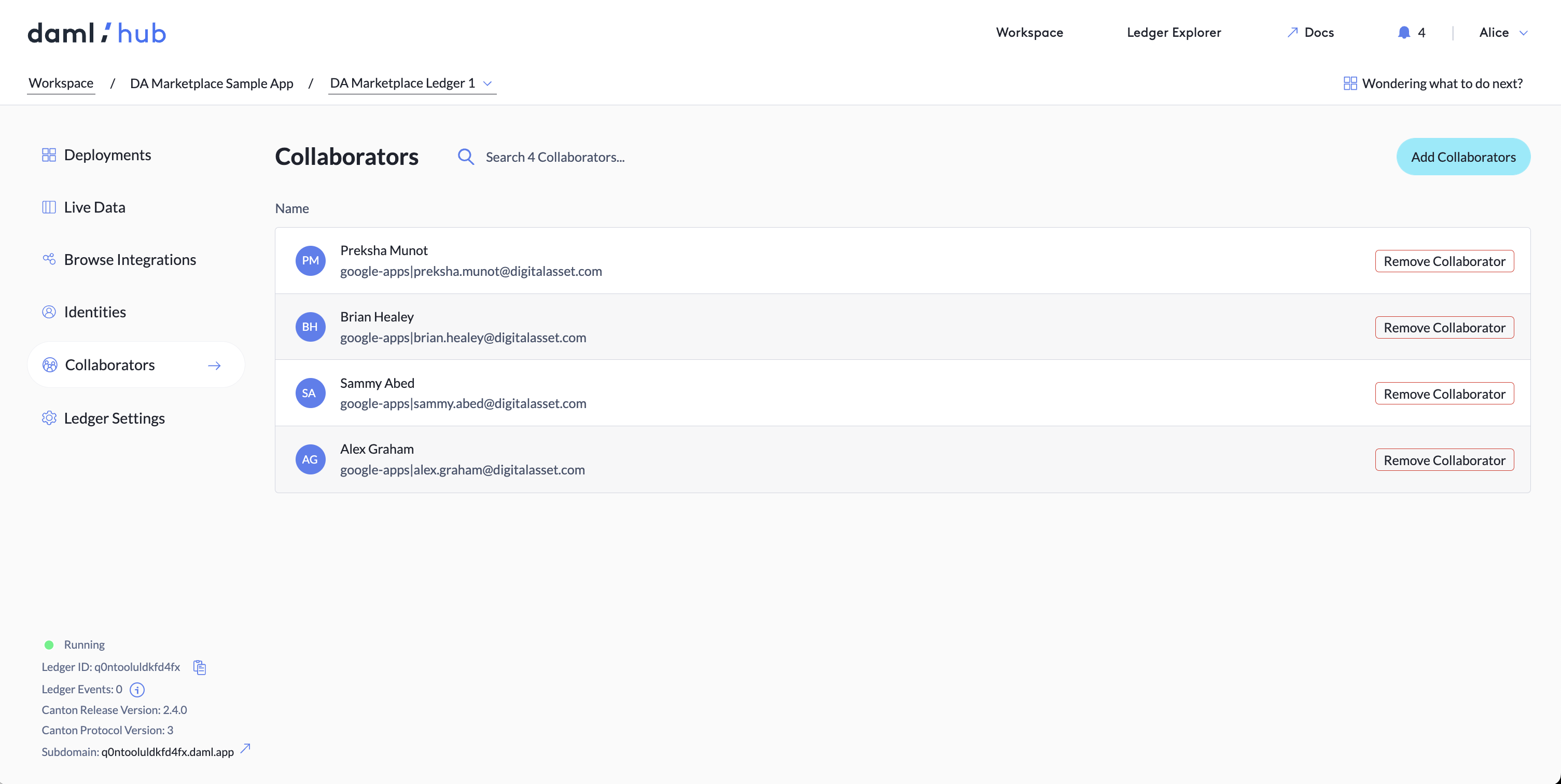Expand the DA Marketplace Ledger 1 dropdown
This screenshot has height=784, width=1561.
488,83
